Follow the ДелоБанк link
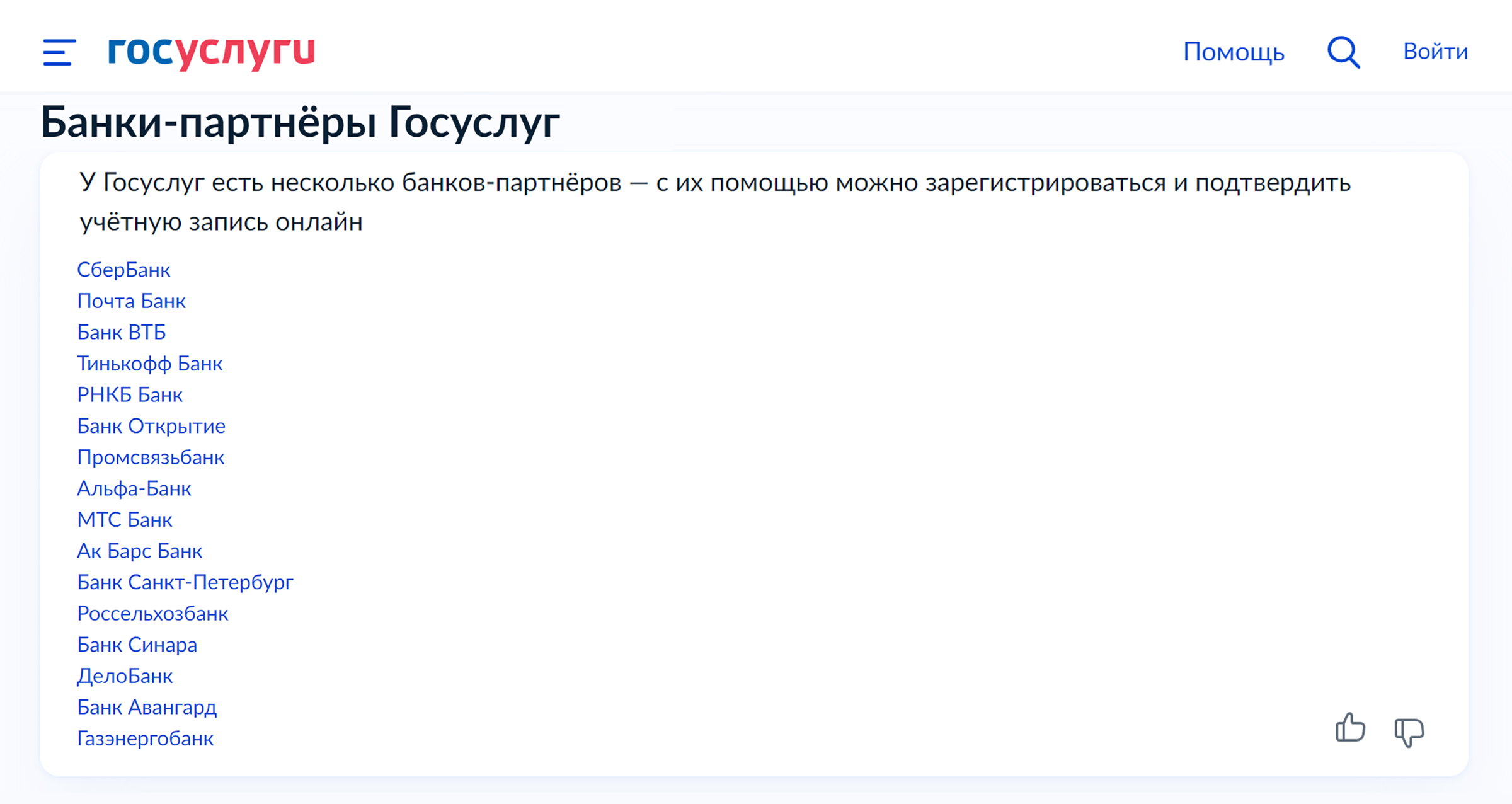The height and width of the screenshot is (804, 1512). pos(125,677)
